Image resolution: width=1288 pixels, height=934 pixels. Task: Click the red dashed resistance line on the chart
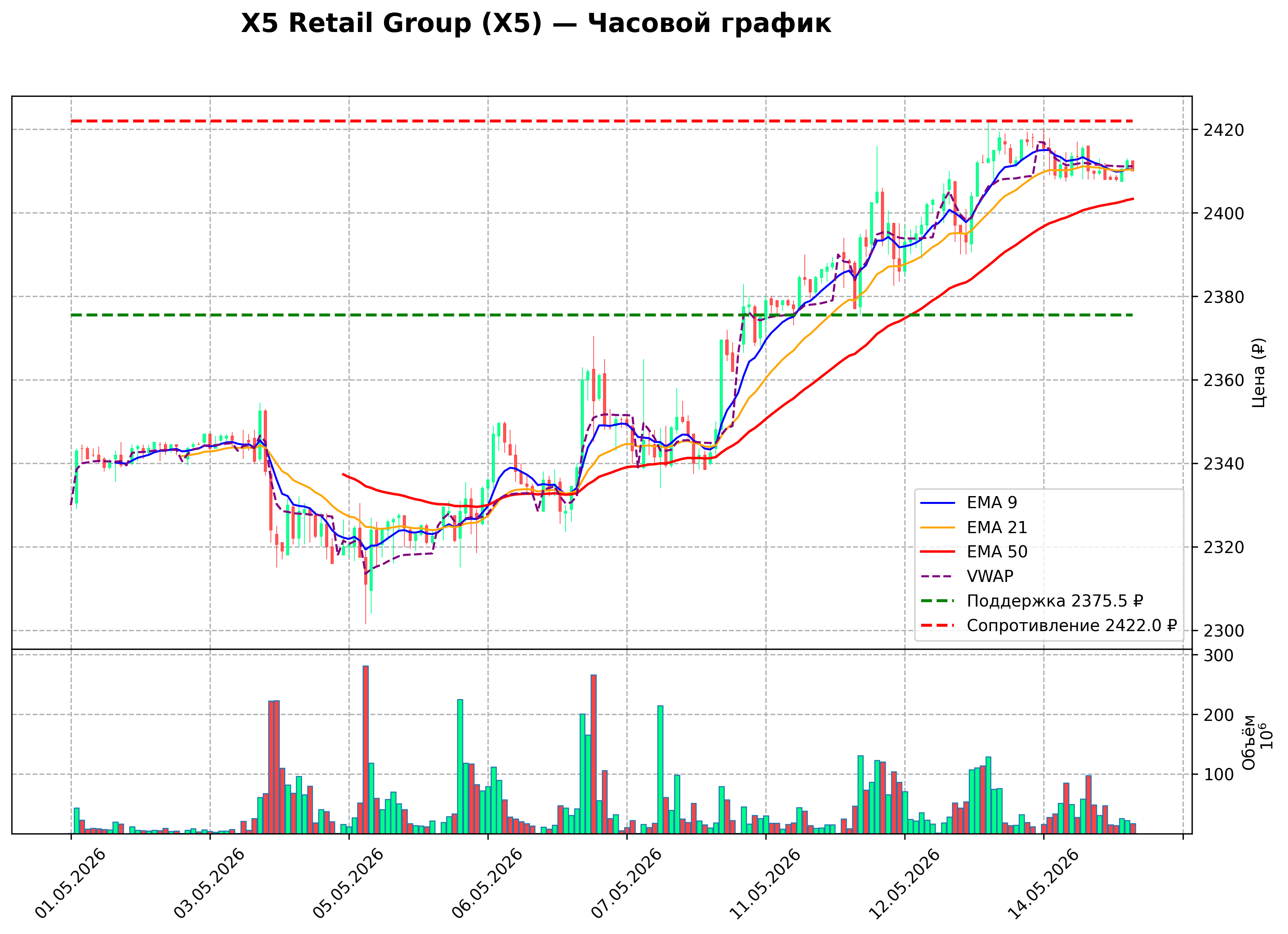[x=602, y=121]
